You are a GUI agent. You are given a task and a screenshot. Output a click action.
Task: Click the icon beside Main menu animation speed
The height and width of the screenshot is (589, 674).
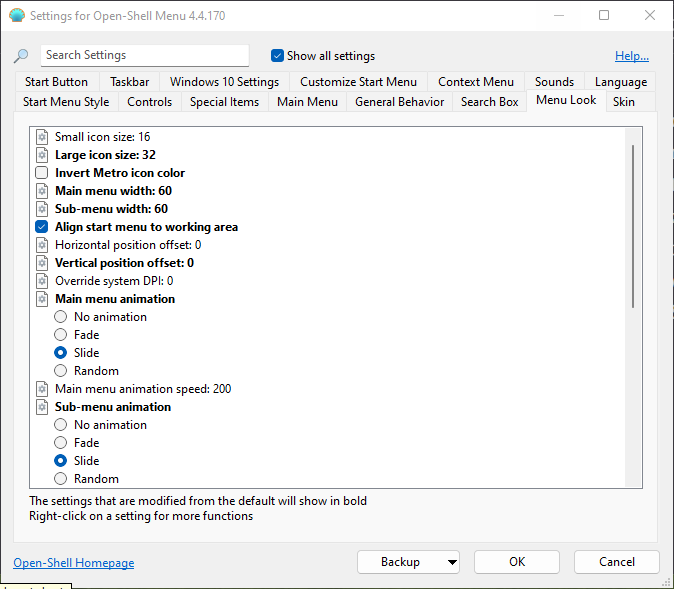click(42, 389)
